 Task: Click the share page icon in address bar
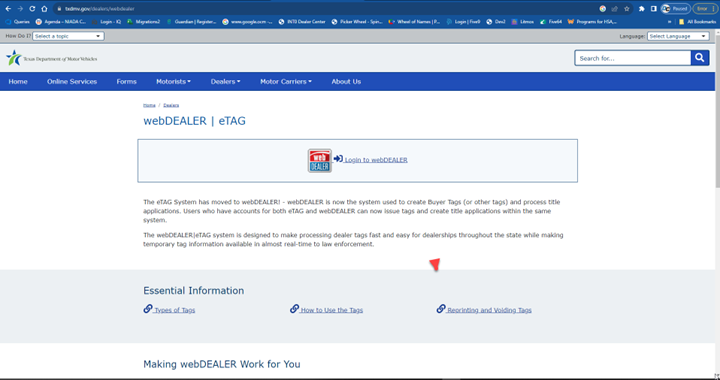point(614,9)
